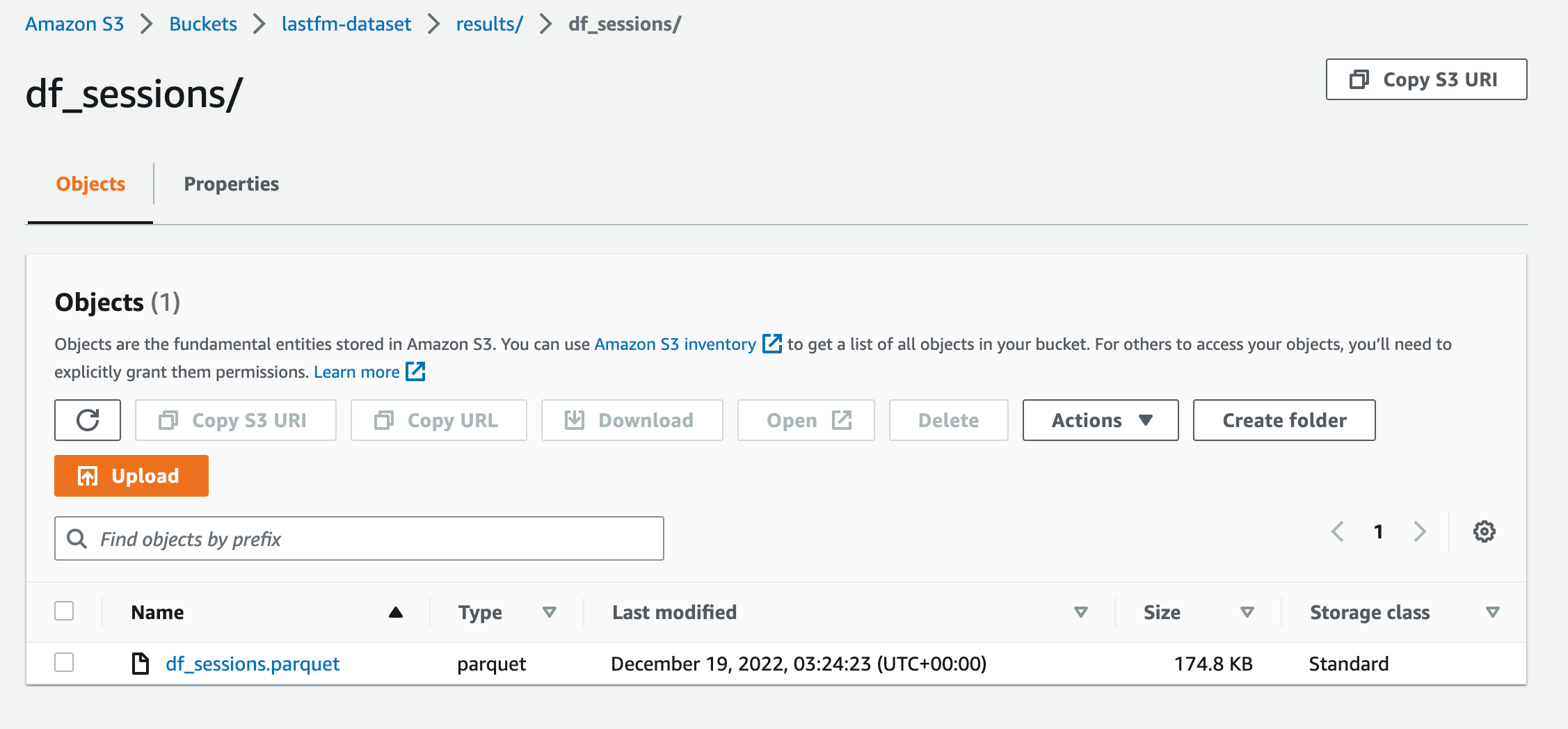The image size is (1568, 729).
Task: Navigate to lastfm-dataset breadcrumb
Action: click(x=346, y=24)
